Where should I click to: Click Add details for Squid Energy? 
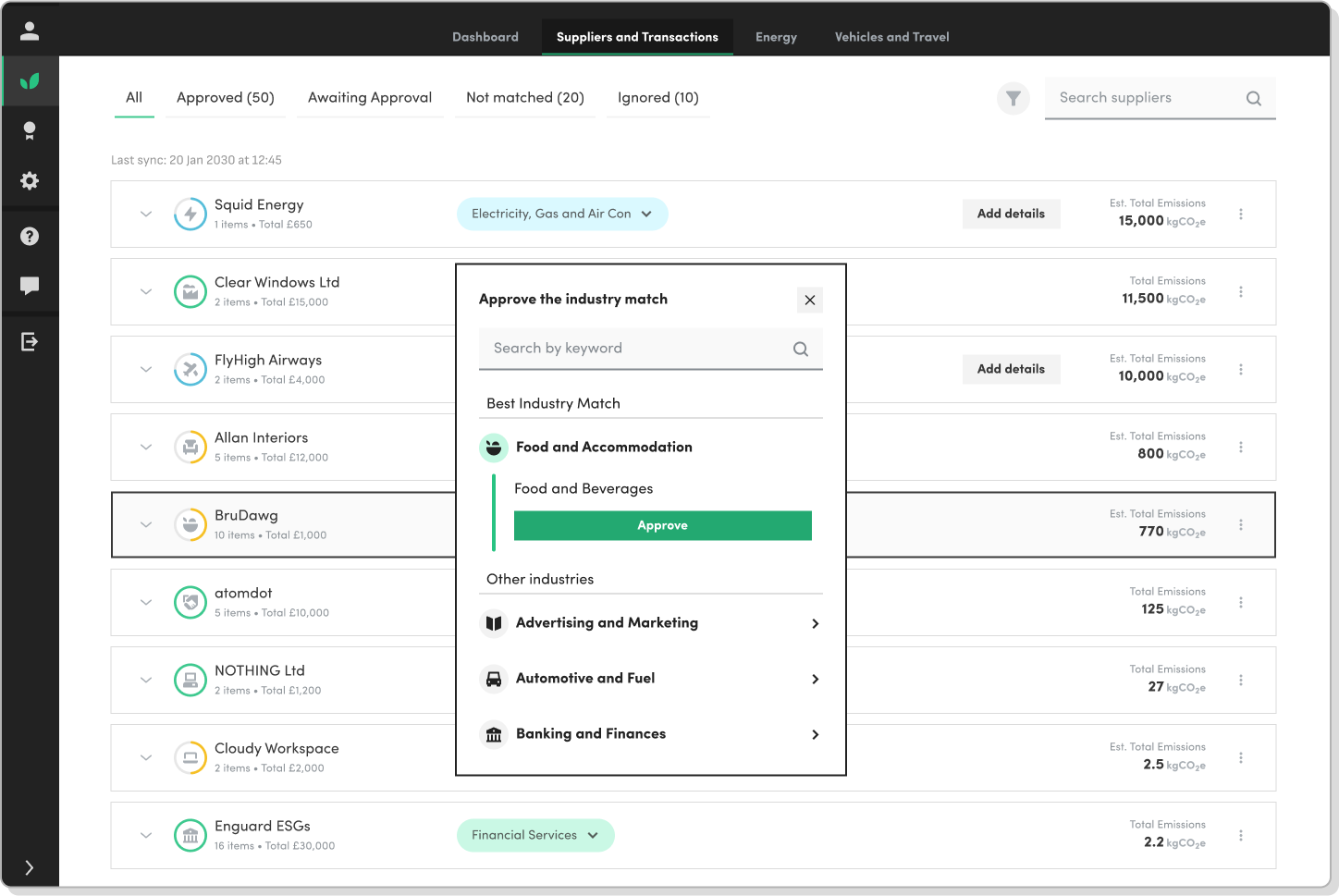[x=1012, y=214]
